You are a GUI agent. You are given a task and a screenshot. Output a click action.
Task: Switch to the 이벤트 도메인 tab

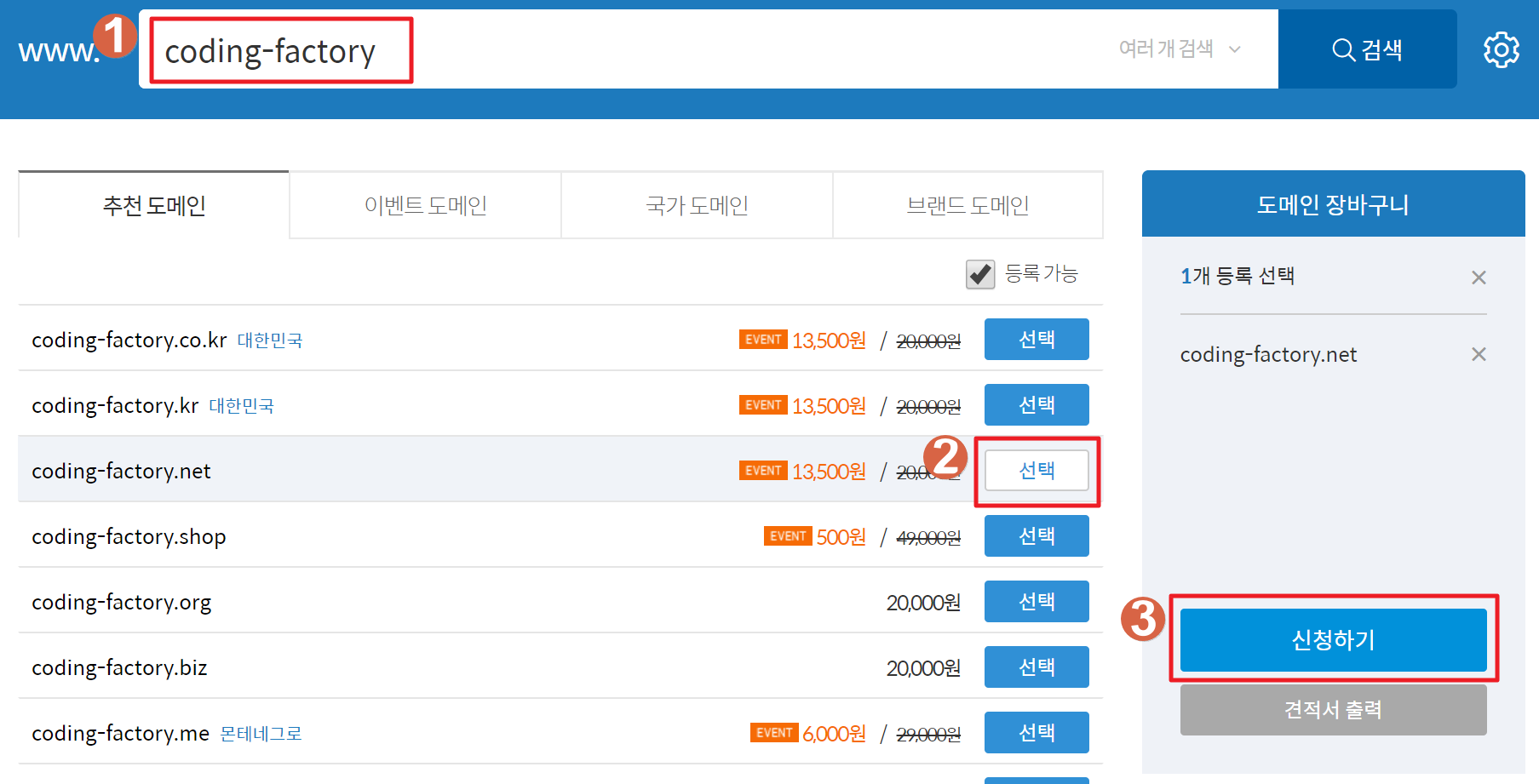(424, 204)
